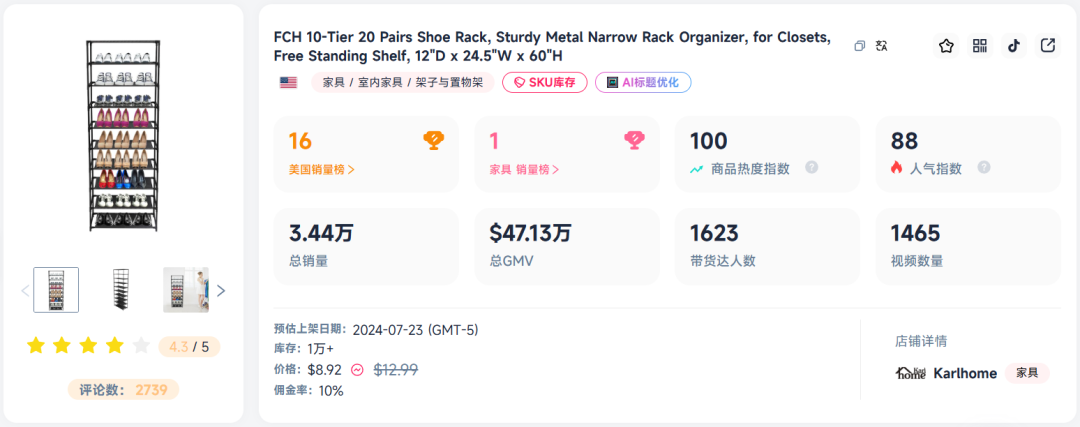Click the TikTok icon button
This screenshot has width=1080, height=427.
point(1013,46)
